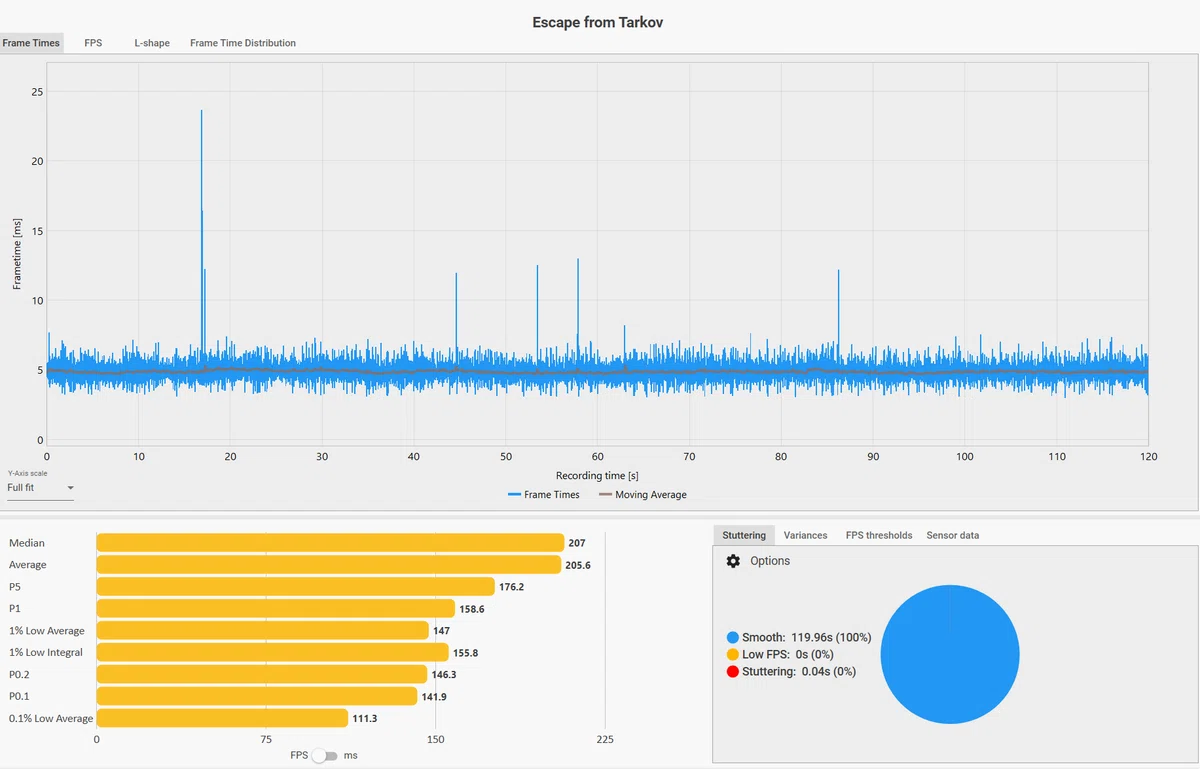This screenshot has width=1200, height=769.
Task: Click the orange Low FPS legend dot
Action: tap(733, 654)
